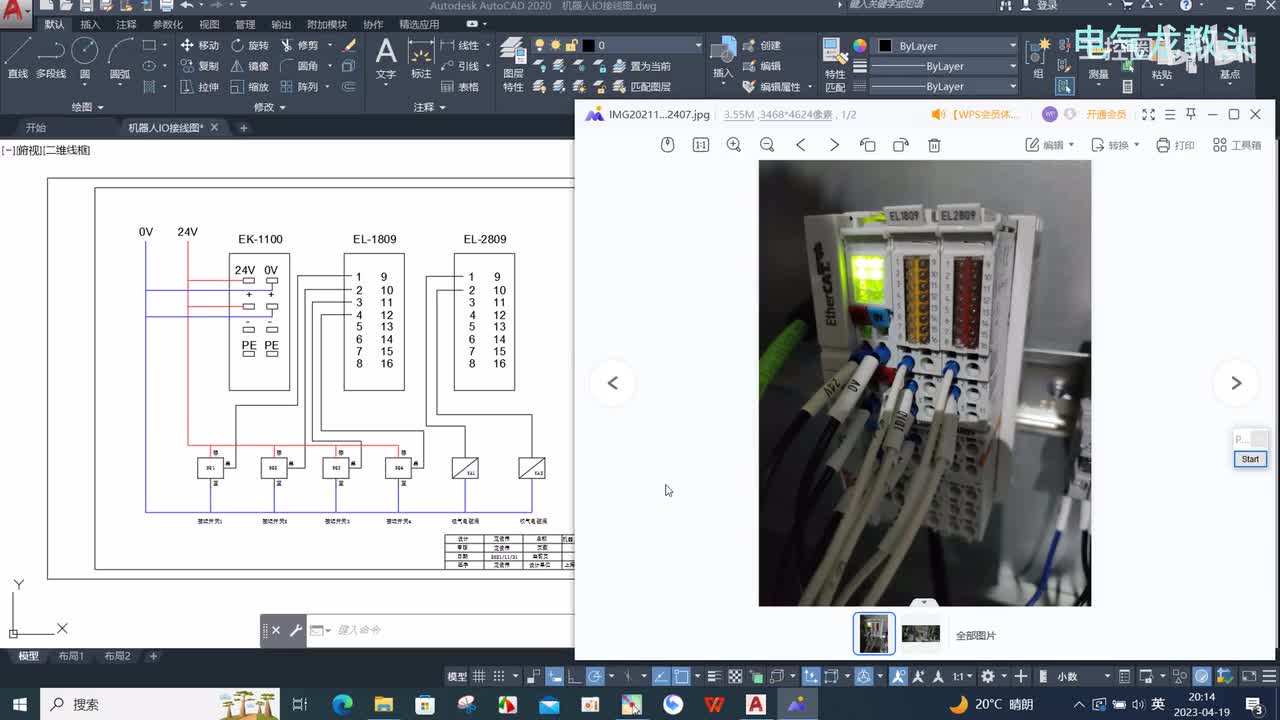
Task: Enter fullscreen mode in the image viewer
Action: pos(1148,115)
